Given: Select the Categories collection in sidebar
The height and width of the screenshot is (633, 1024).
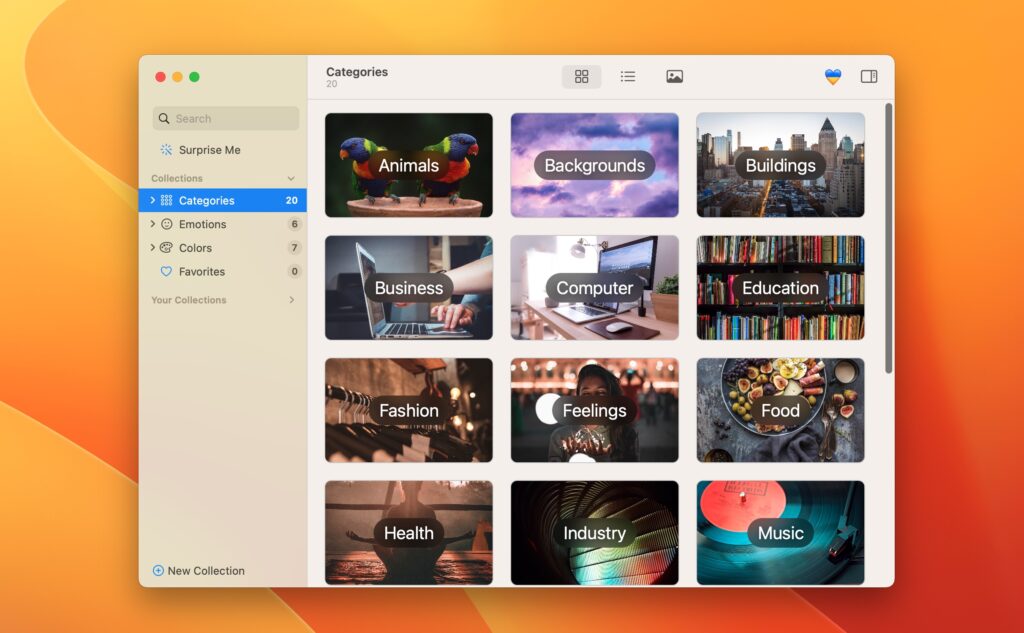Looking at the screenshot, I should 211,200.
